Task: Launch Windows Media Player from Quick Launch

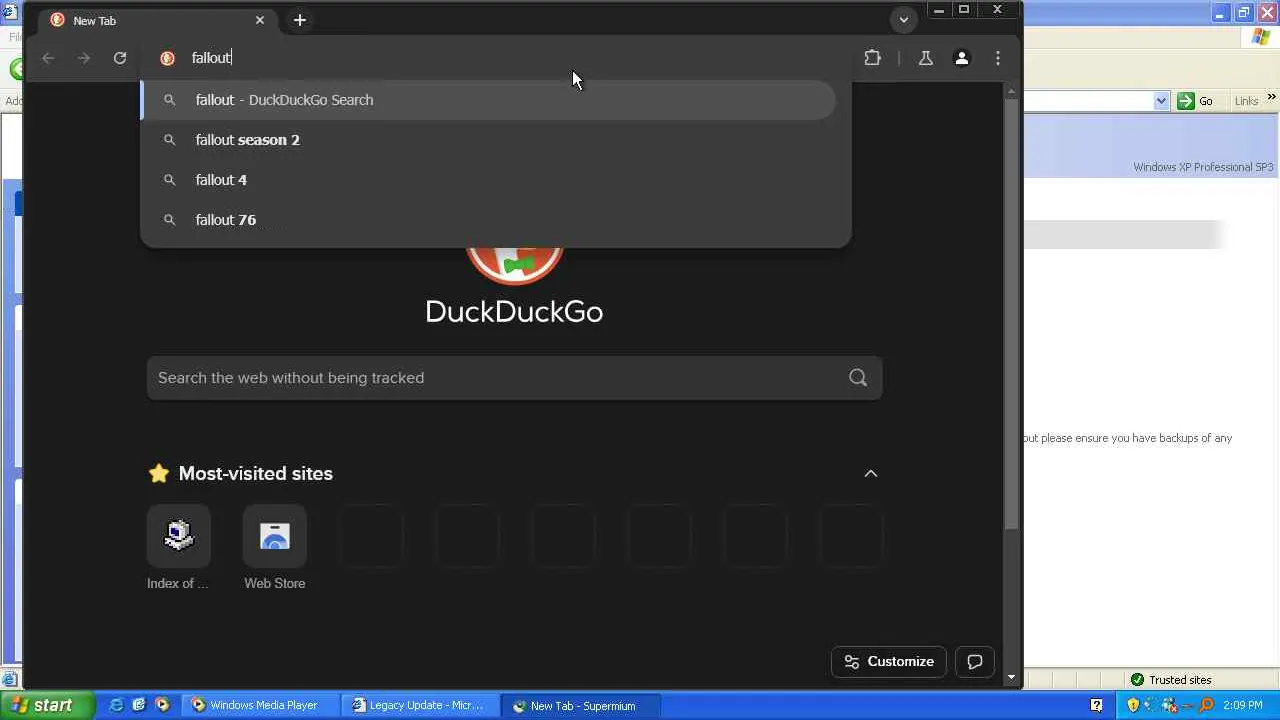Action: click(162, 705)
